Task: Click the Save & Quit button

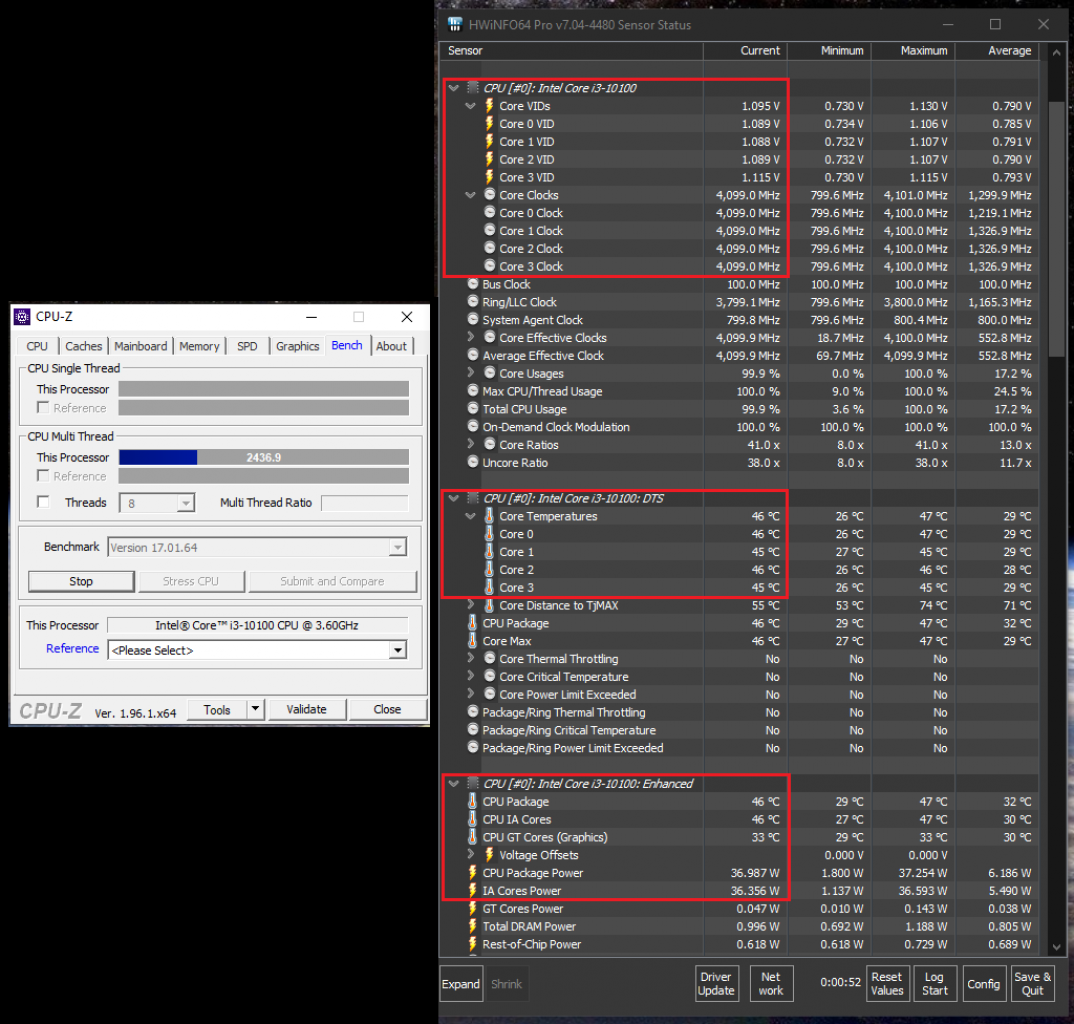Action: 1032,984
